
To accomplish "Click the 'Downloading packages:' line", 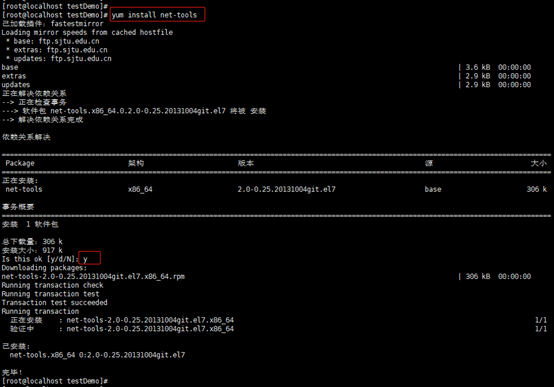I will (x=44, y=268).
